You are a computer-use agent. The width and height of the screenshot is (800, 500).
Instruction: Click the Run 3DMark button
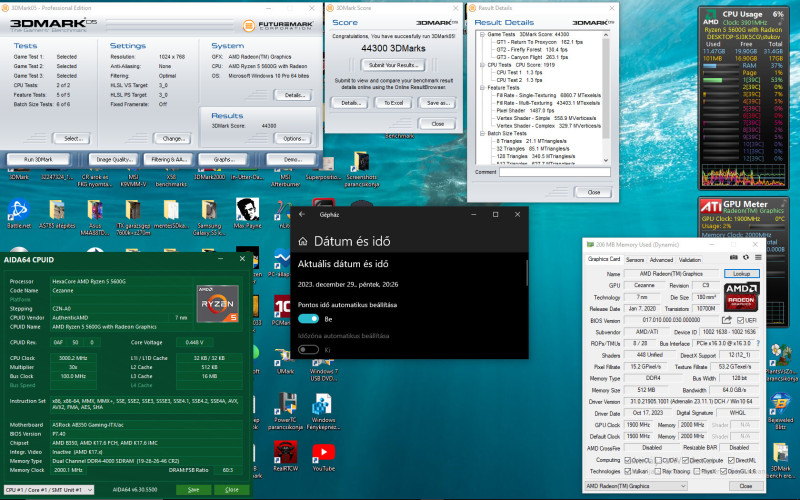[38, 159]
